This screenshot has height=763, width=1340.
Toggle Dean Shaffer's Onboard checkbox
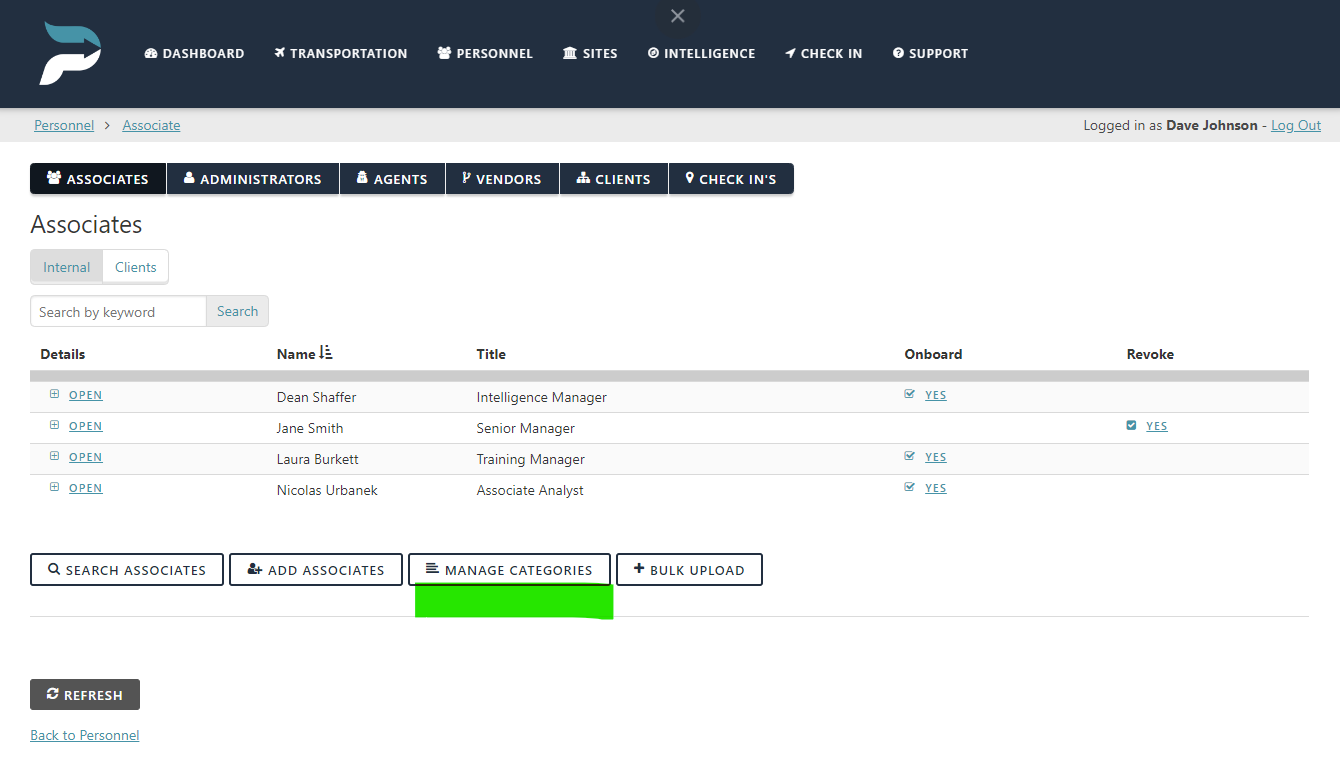click(909, 394)
